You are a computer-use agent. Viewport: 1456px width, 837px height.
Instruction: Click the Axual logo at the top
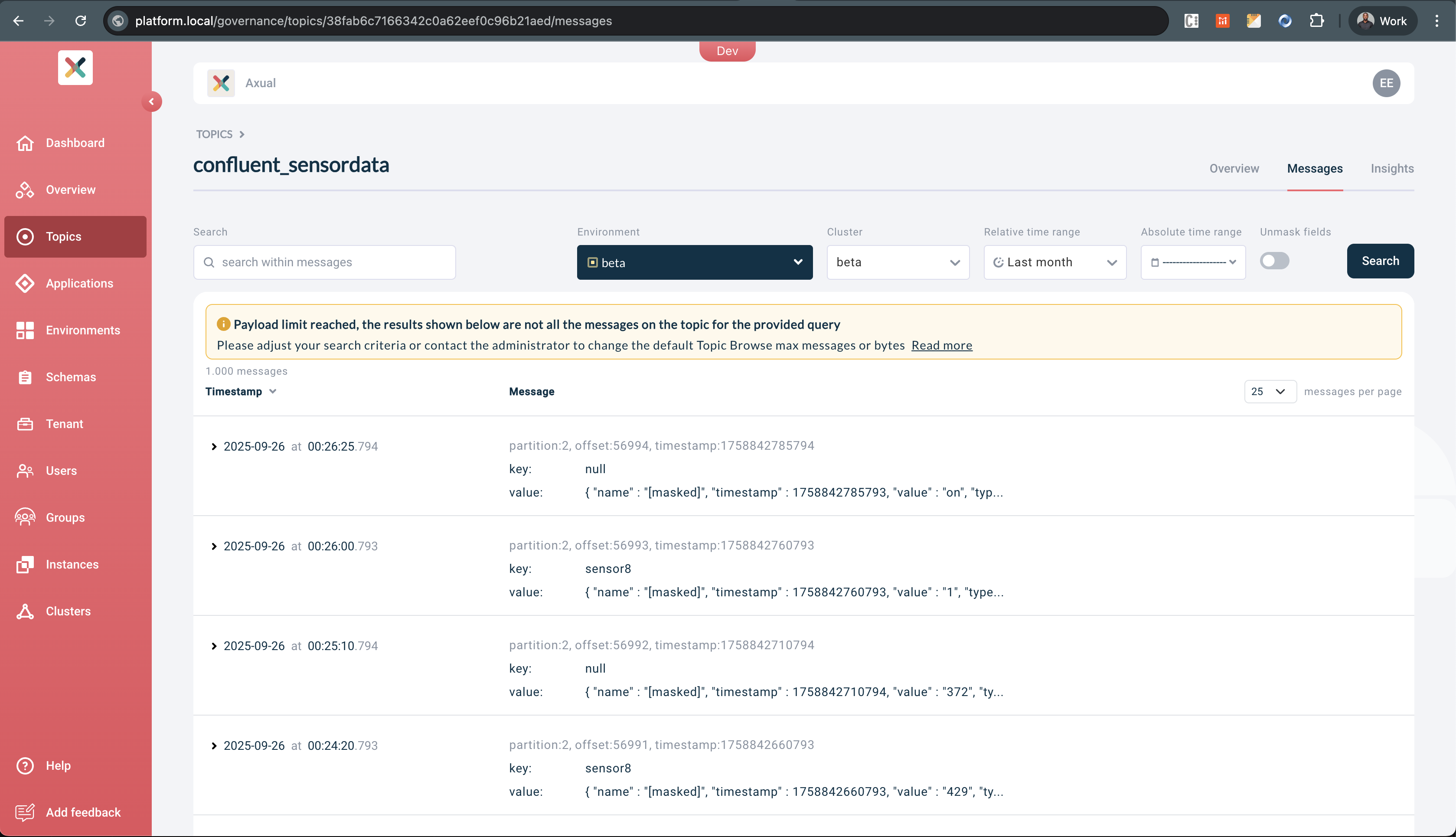(x=221, y=83)
